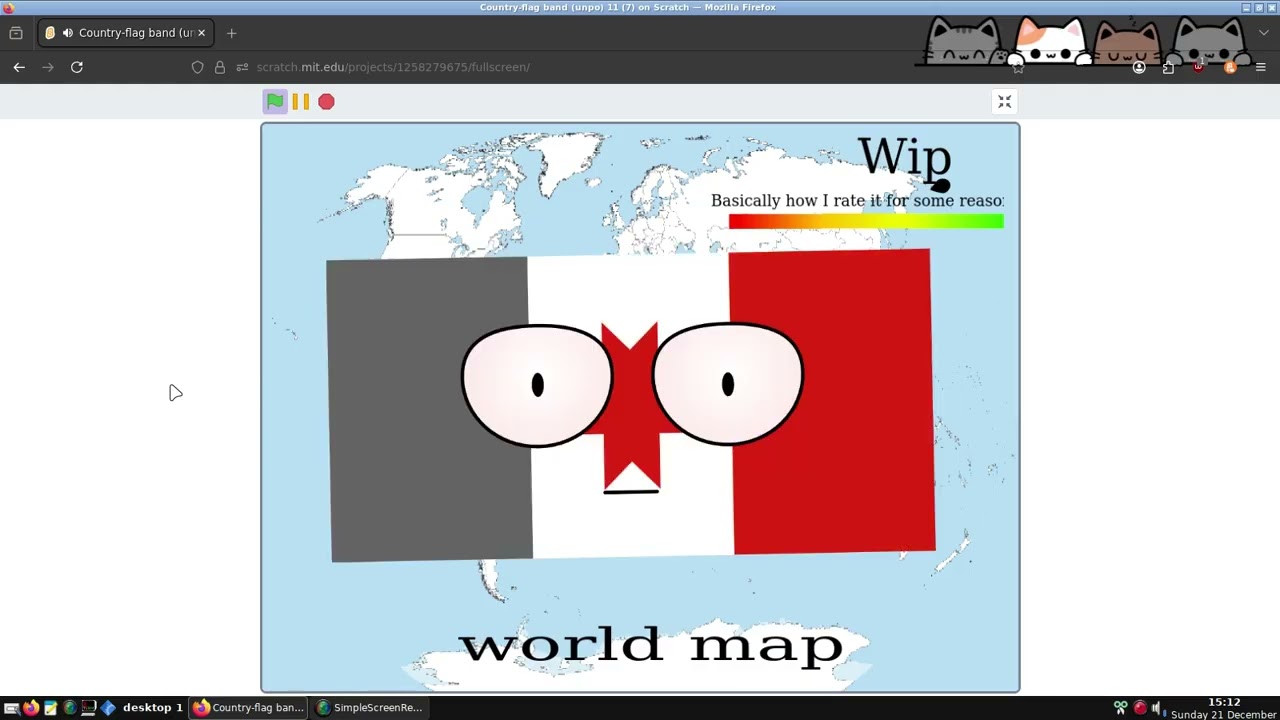The height and width of the screenshot is (720, 1280).
Task: Mute the tab via speaker icon
Action: (x=67, y=33)
